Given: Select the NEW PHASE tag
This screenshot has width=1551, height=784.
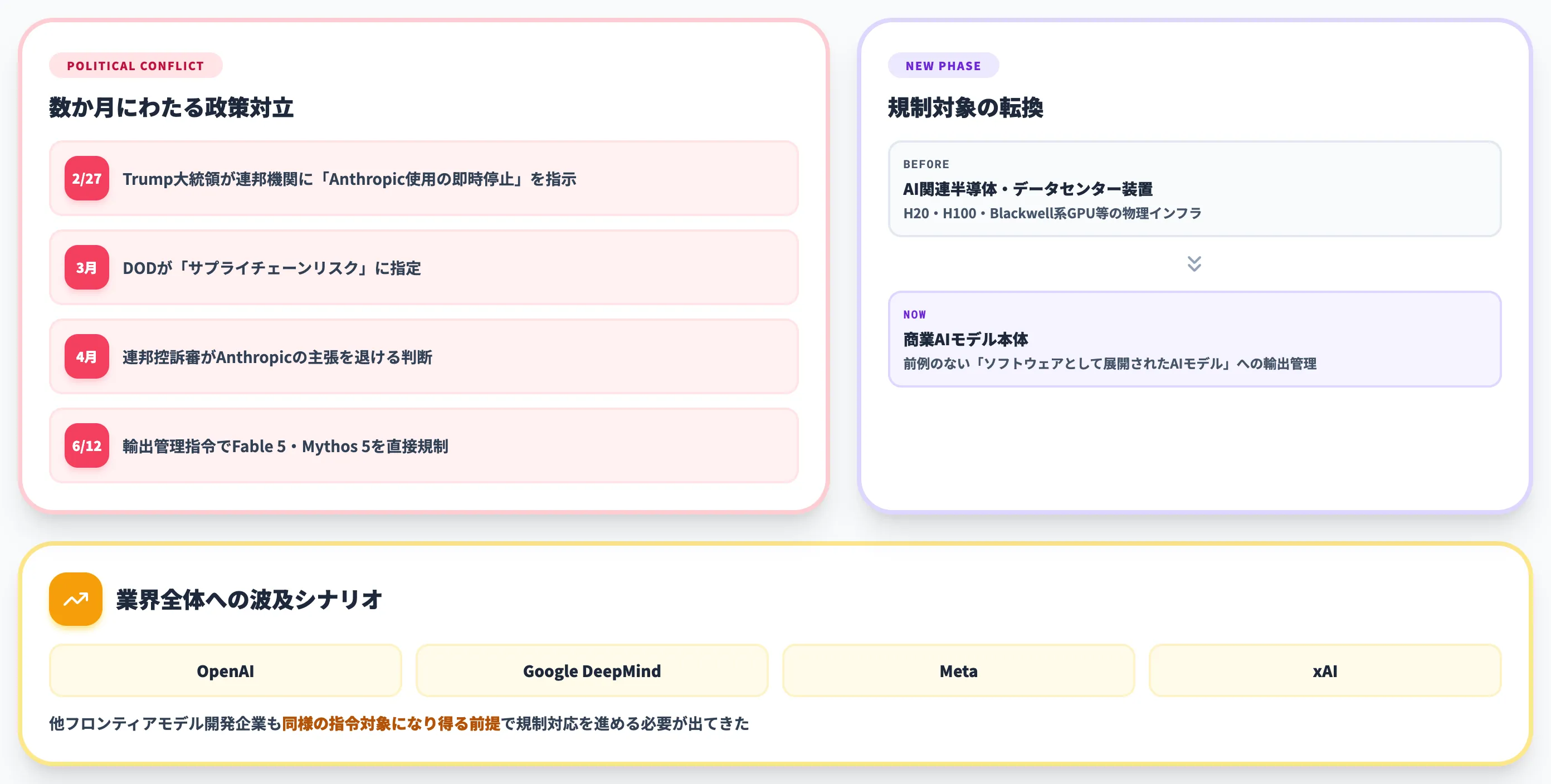Looking at the screenshot, I should [943, 66].
